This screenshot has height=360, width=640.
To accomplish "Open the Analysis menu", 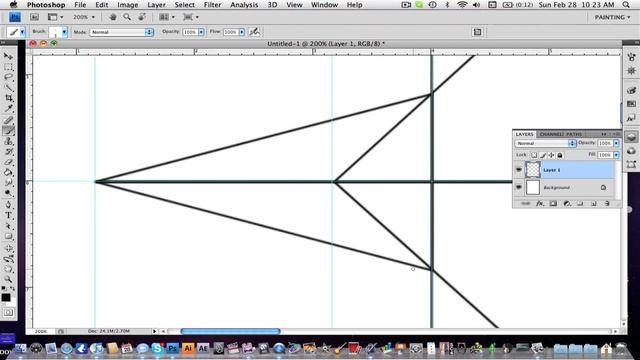I will (x=244, y=5).
